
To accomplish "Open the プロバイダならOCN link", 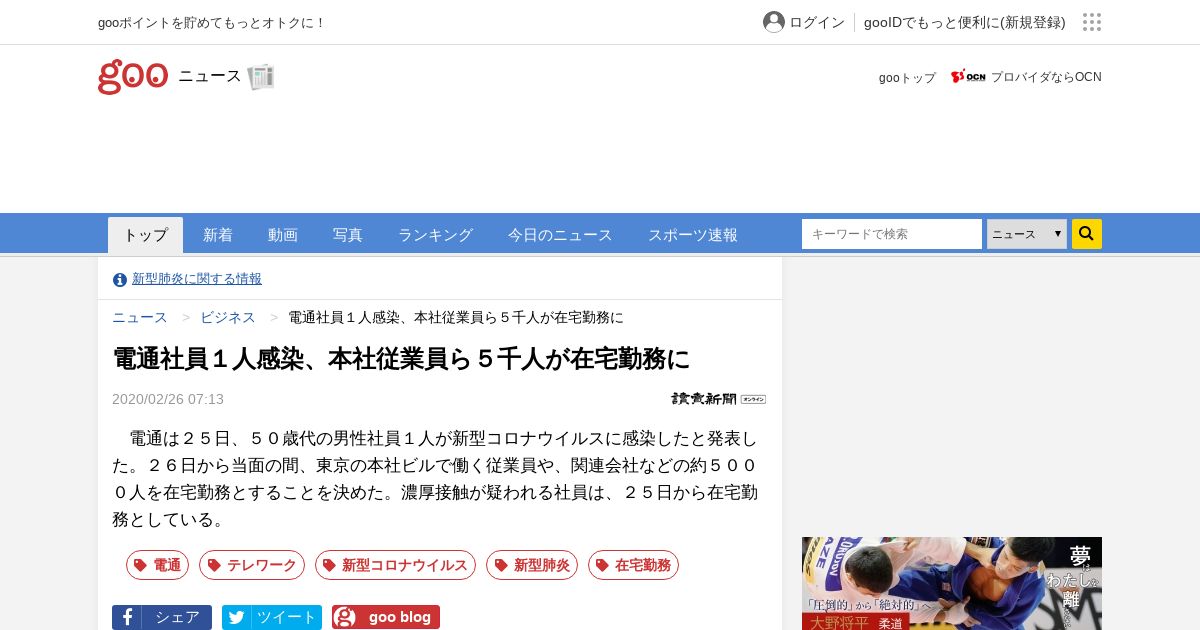I will 1046,77.
